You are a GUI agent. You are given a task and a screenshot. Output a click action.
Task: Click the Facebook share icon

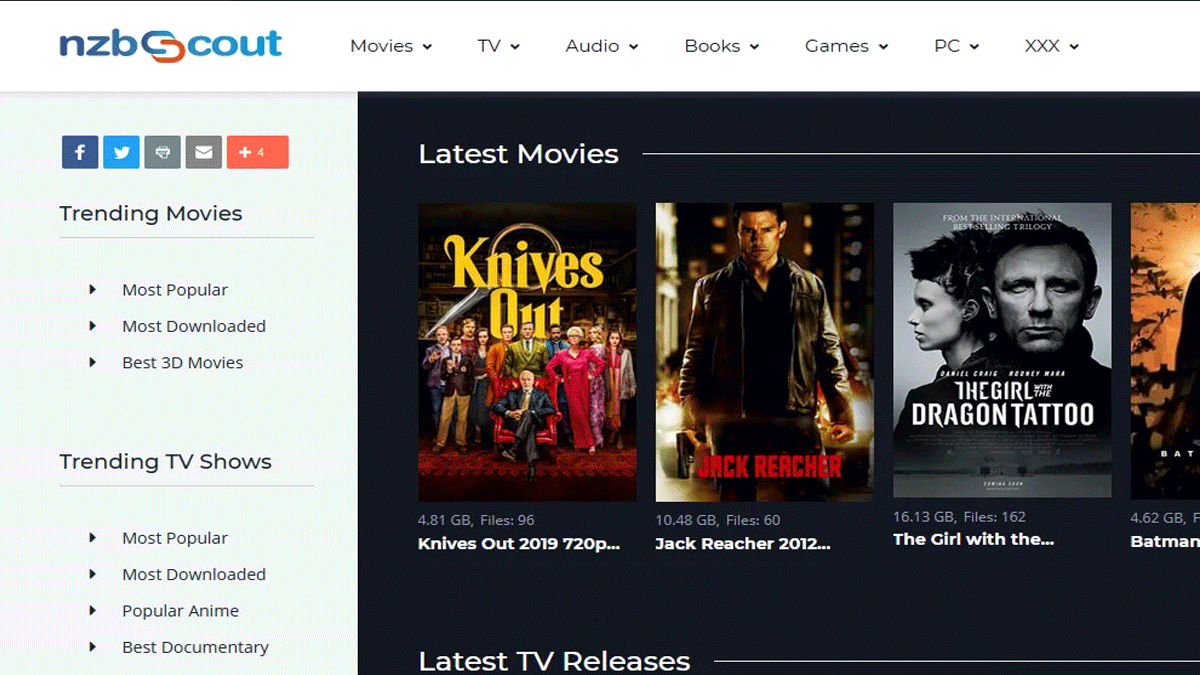(x=80, y=152)
